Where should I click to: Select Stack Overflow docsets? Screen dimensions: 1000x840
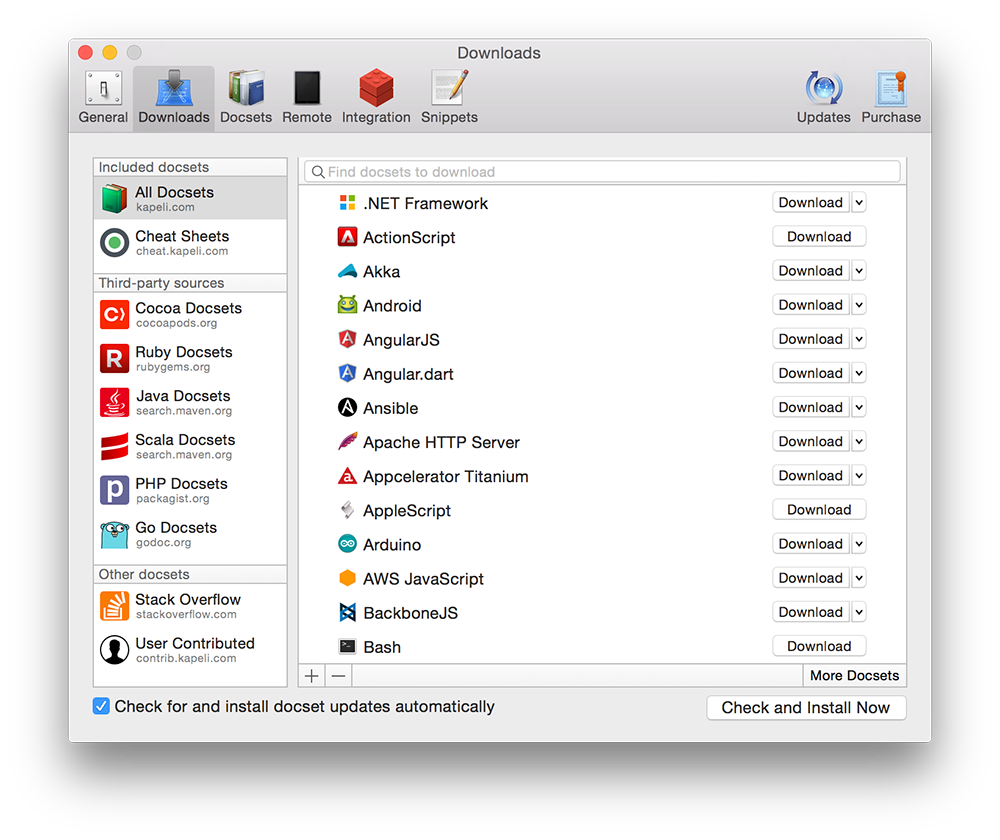click(x=190, y=606)
